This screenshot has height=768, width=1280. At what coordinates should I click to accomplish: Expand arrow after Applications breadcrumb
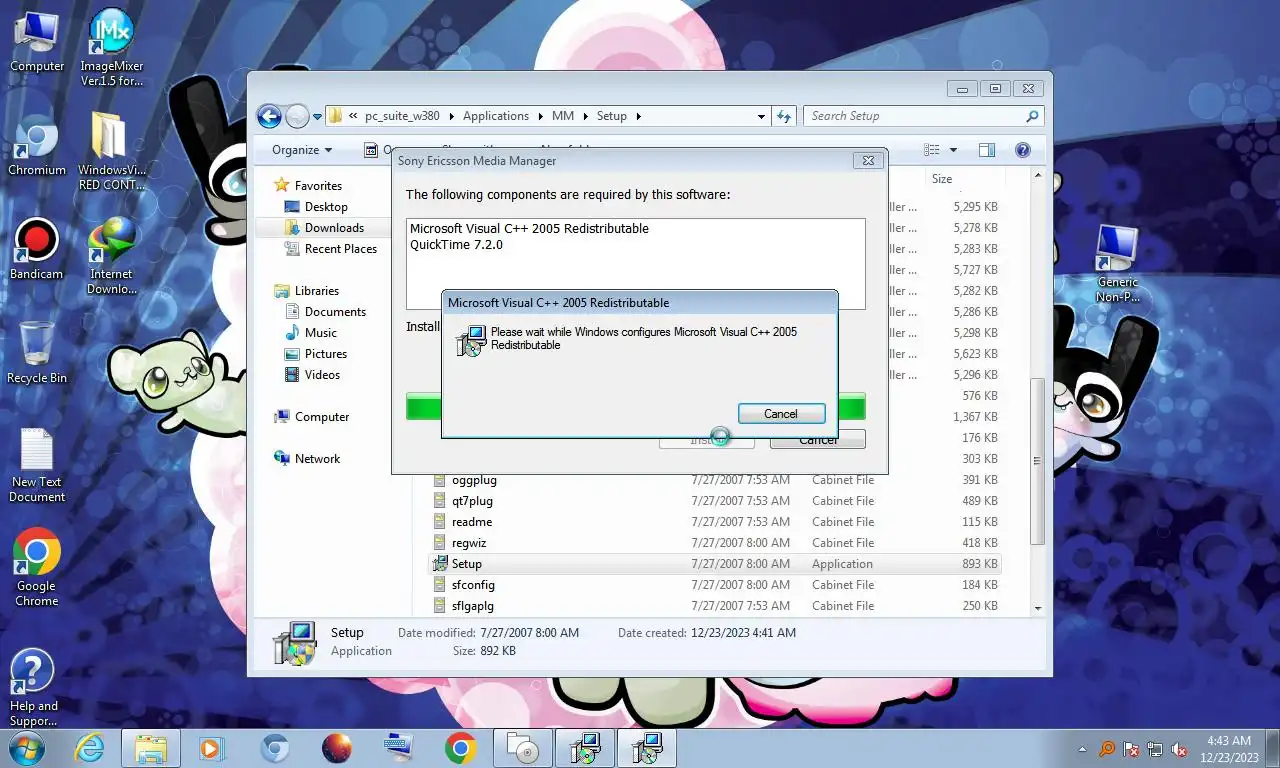coord(539,116)
